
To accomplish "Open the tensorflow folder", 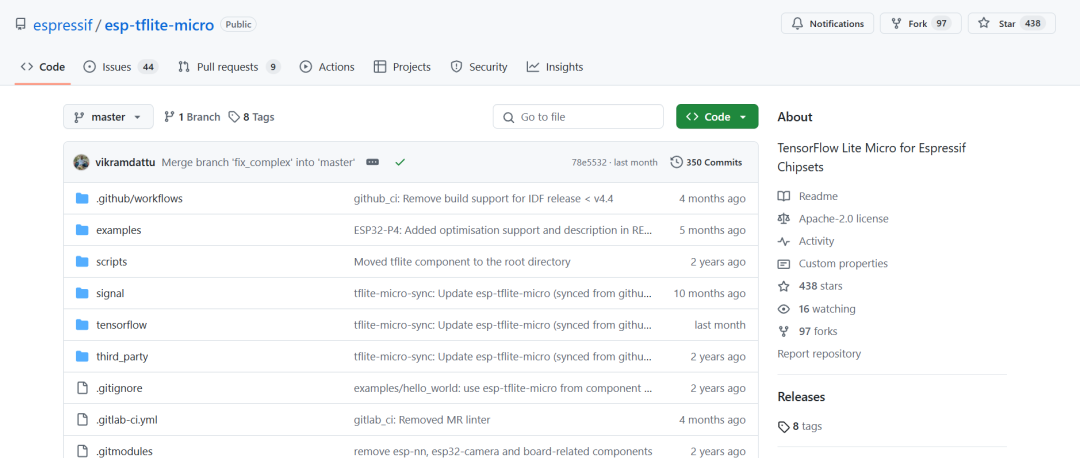I will [121, 325].
